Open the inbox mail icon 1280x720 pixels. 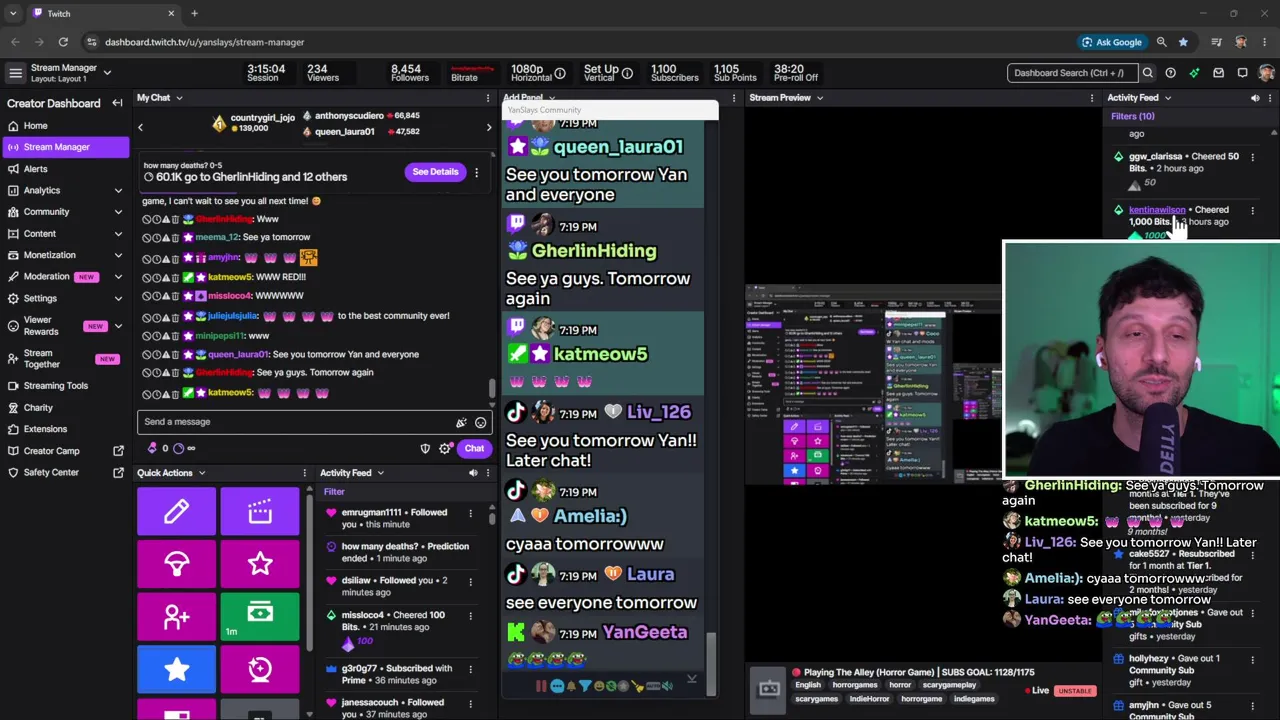pos(1218,73)
